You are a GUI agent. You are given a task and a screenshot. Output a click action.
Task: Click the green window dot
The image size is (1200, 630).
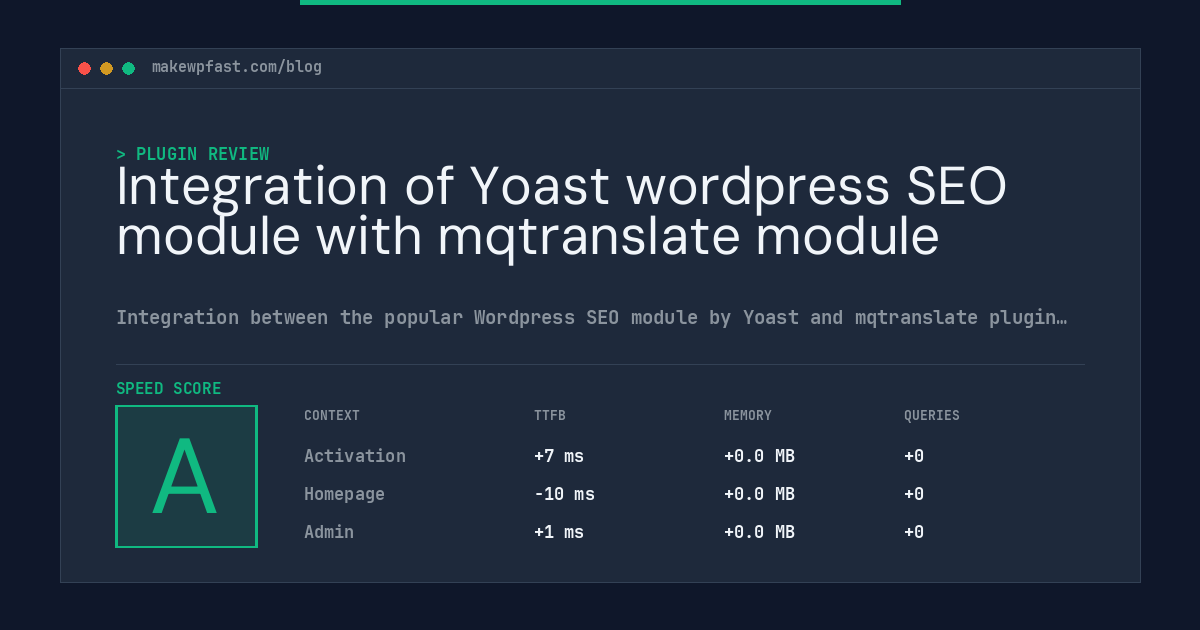[x=128, y=68]
